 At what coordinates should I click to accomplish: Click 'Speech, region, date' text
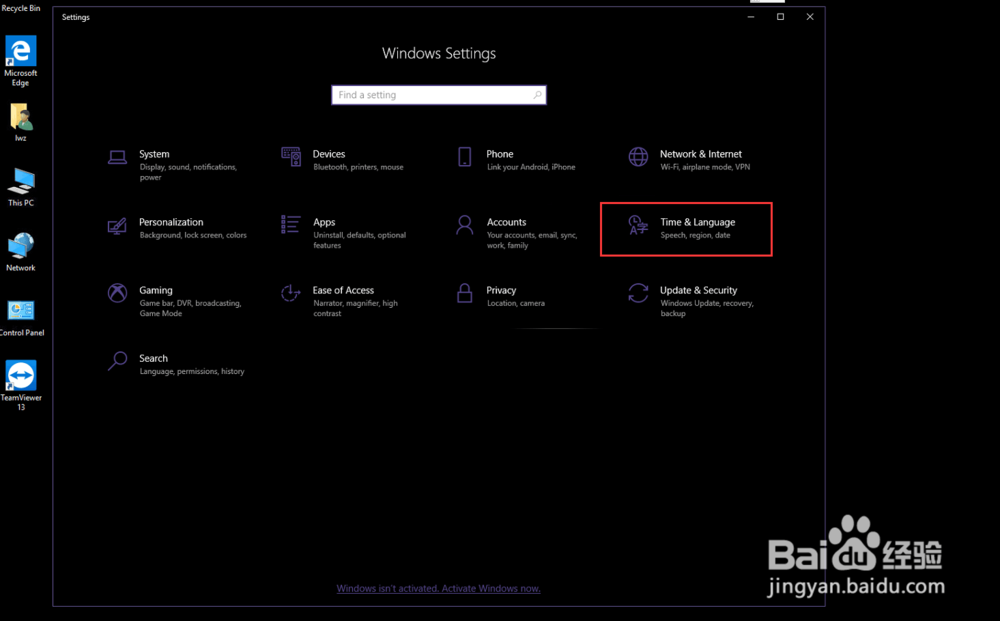[695, 235]
